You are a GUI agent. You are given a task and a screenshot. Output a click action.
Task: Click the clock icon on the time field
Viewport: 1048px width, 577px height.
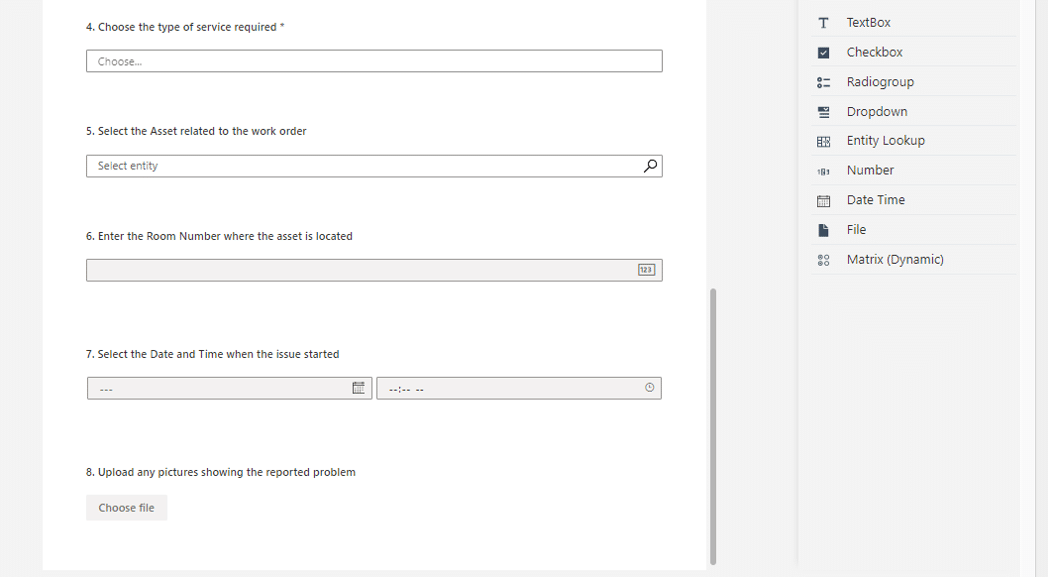[648, 388]
